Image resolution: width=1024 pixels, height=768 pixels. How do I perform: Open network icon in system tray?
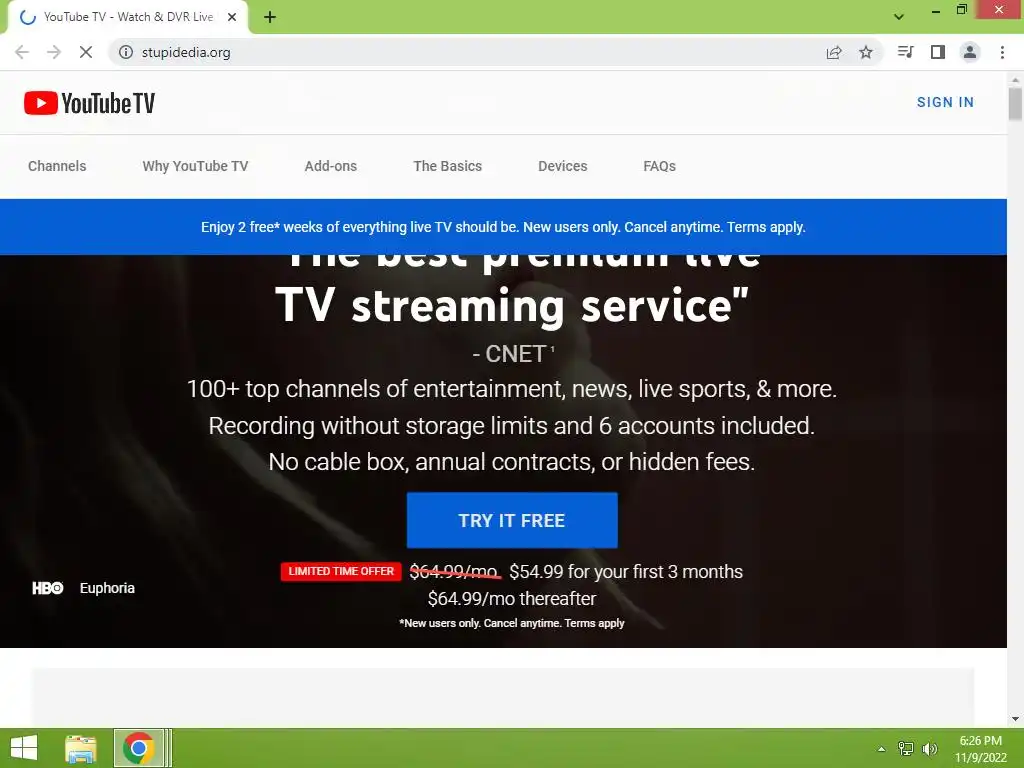906,749
